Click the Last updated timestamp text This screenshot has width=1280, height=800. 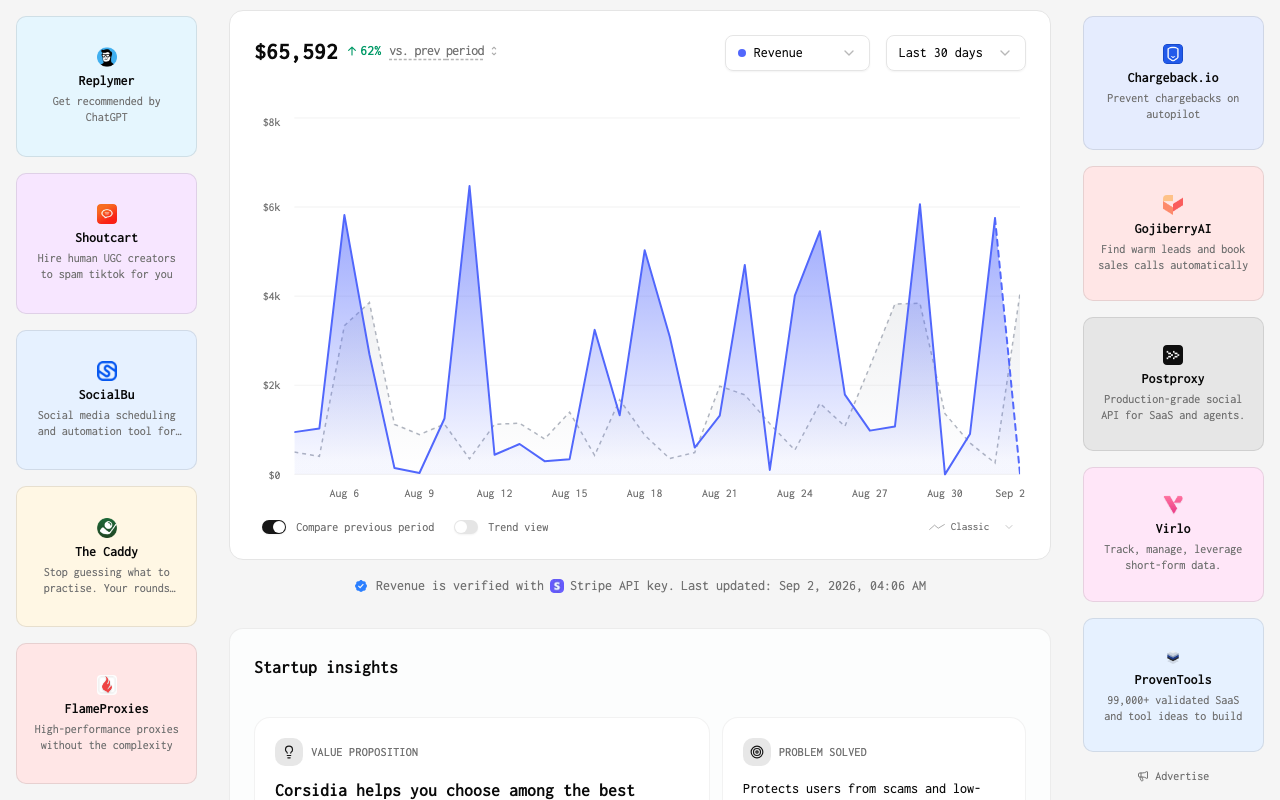[x=803, y=586]
